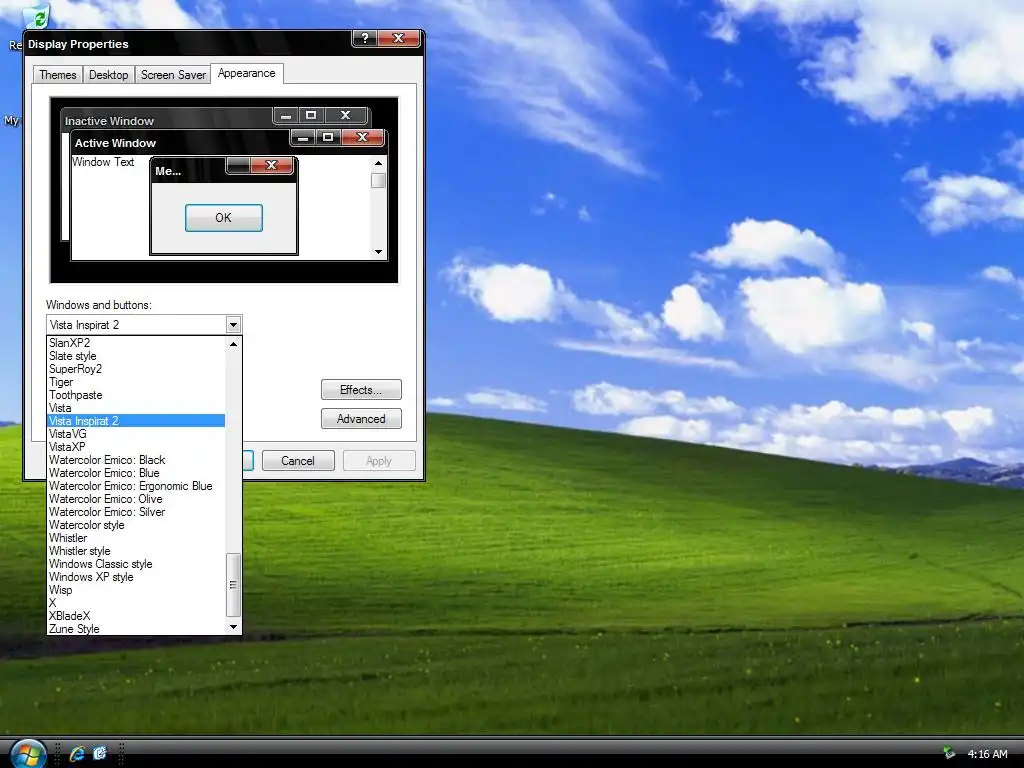This screenshot has height=768, width=1024.
Task: Select Toothpaste from the dropdown list
Action: (136, 395)
